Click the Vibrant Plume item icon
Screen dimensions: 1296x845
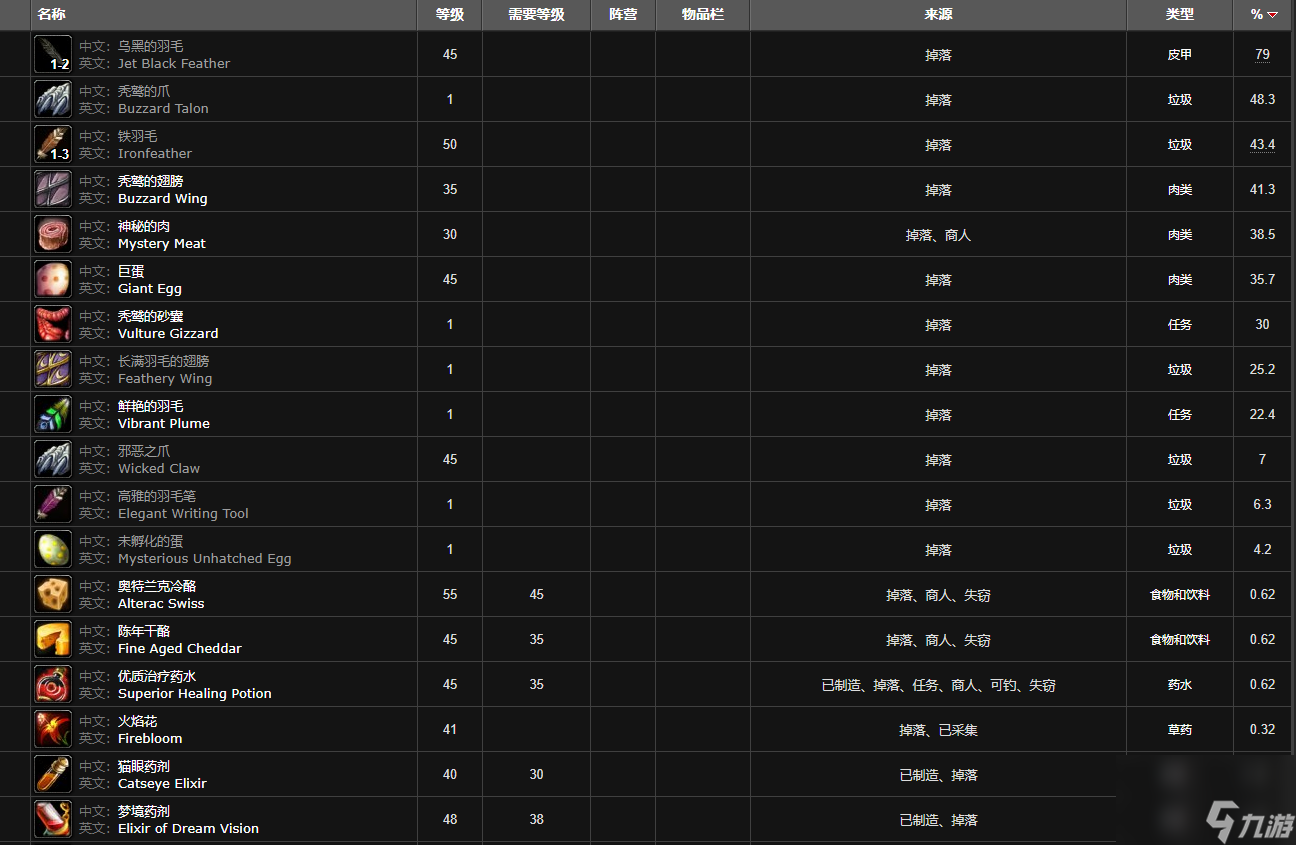point(53,415)
